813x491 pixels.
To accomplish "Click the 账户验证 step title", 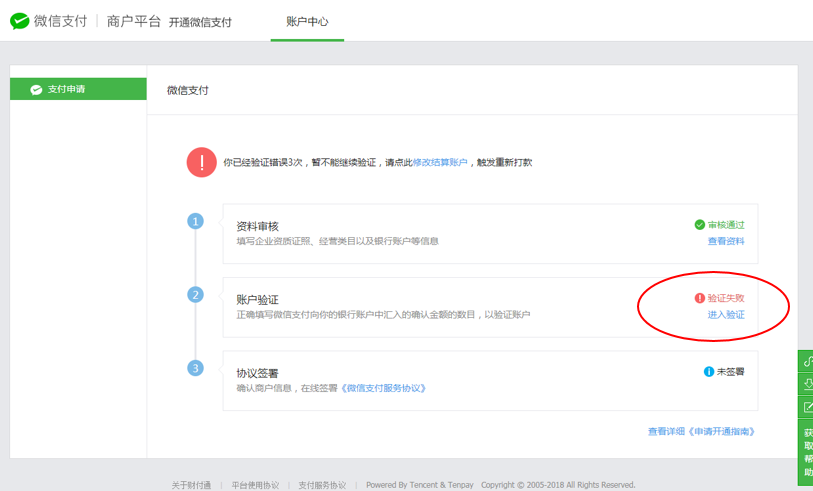I will (258, 300).
